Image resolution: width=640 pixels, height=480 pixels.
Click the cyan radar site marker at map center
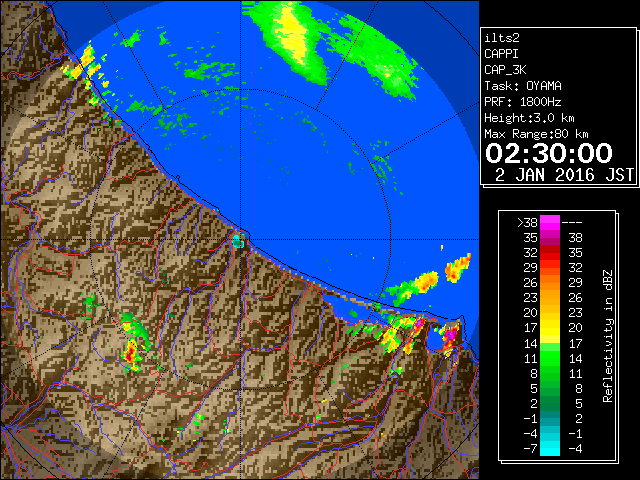(238, 241)
